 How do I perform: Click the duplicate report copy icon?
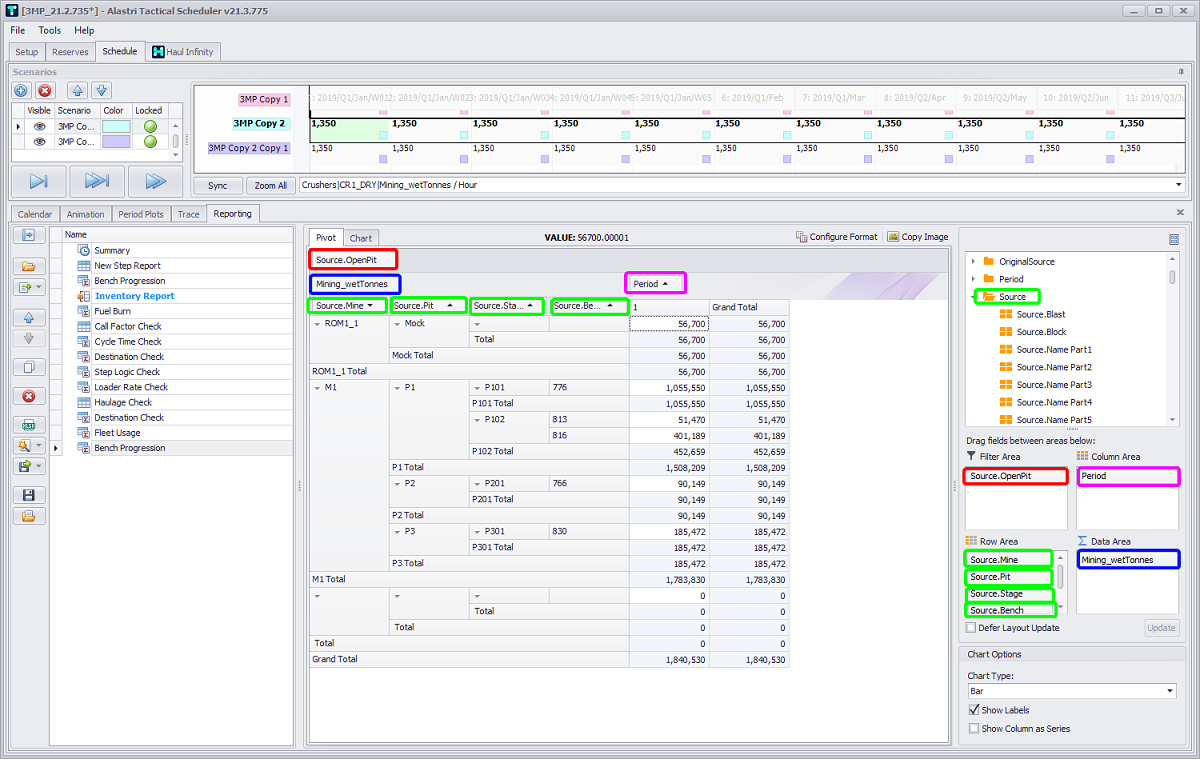click(x=29, y=367)
